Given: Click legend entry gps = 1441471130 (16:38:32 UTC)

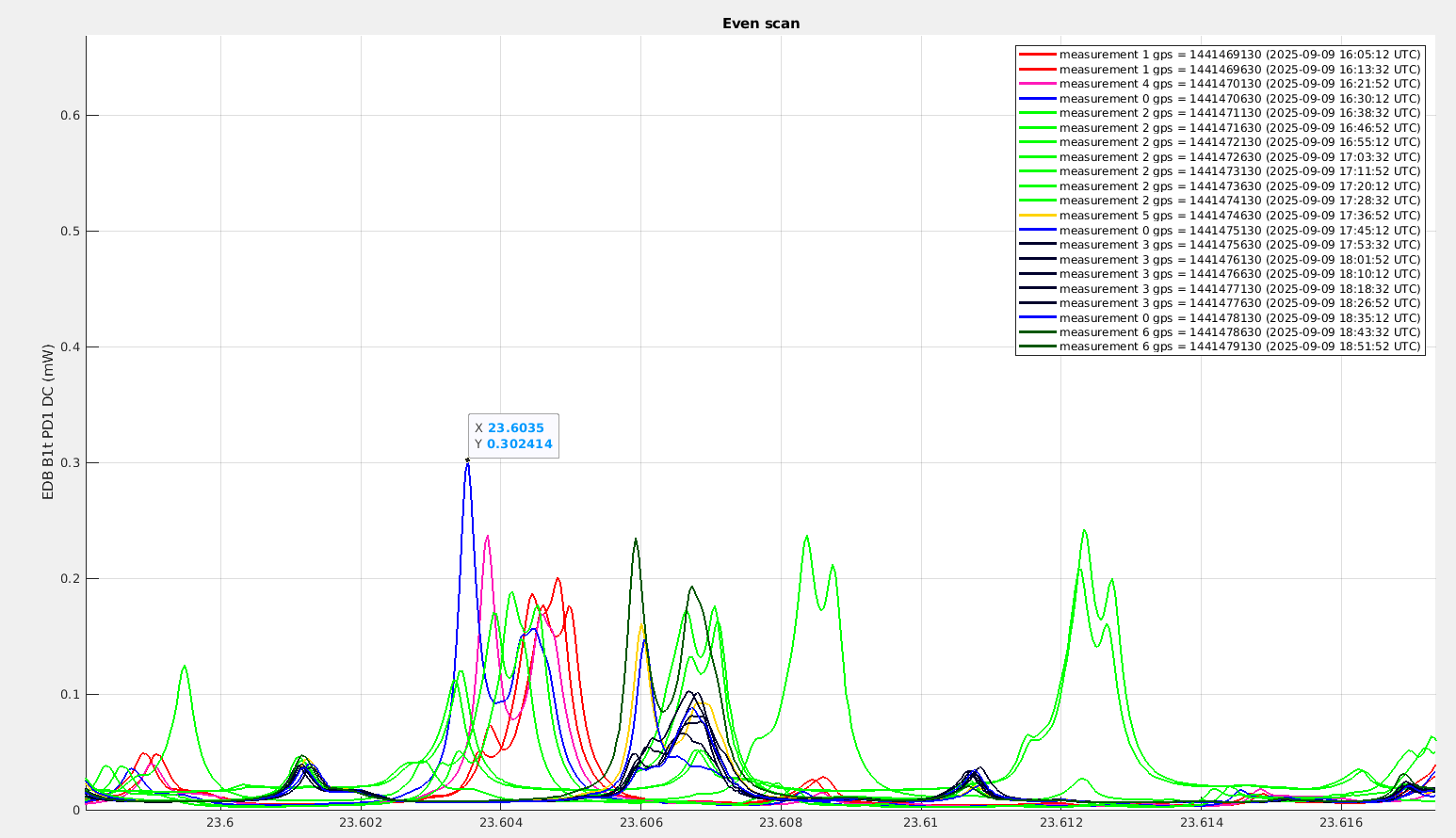Looking at the screenshot, I should (1220, 113).
